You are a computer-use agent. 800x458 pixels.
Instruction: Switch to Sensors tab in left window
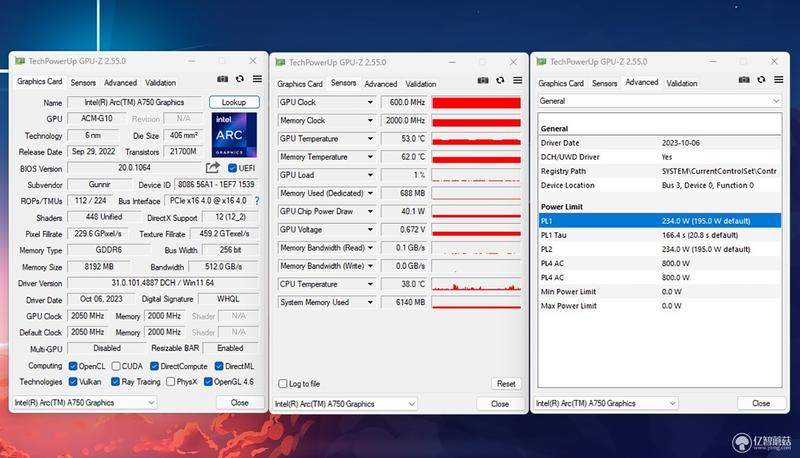click(83, 83)
